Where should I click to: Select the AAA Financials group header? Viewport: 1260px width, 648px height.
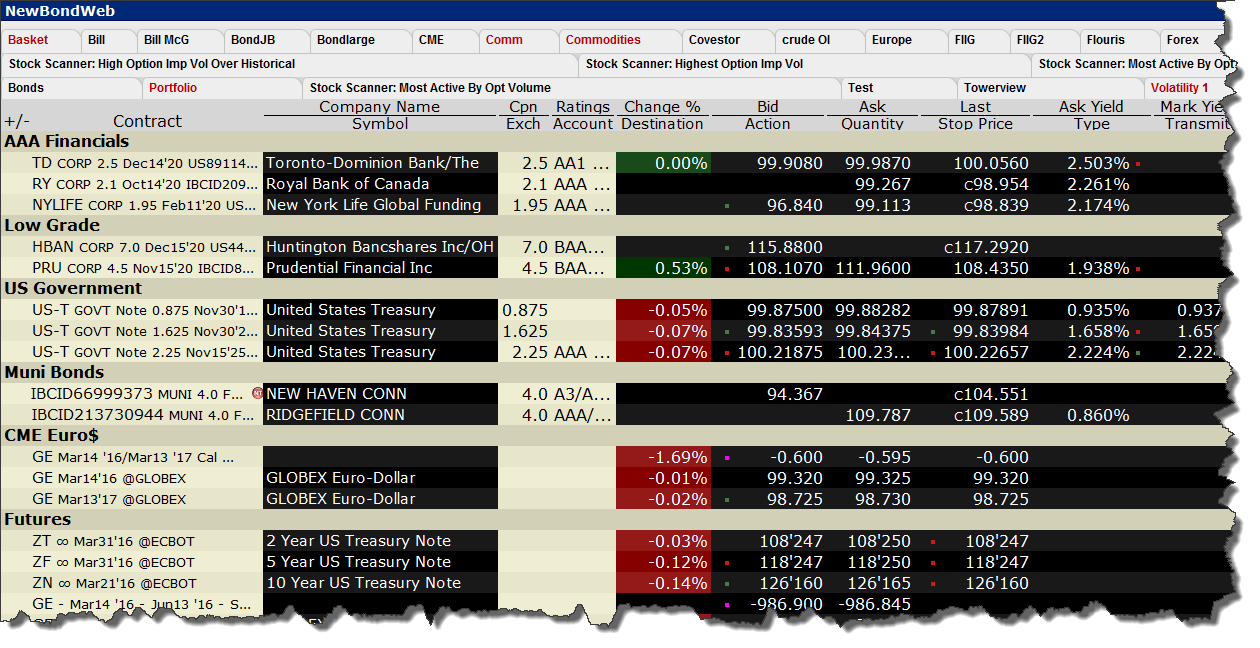point(67,141)
